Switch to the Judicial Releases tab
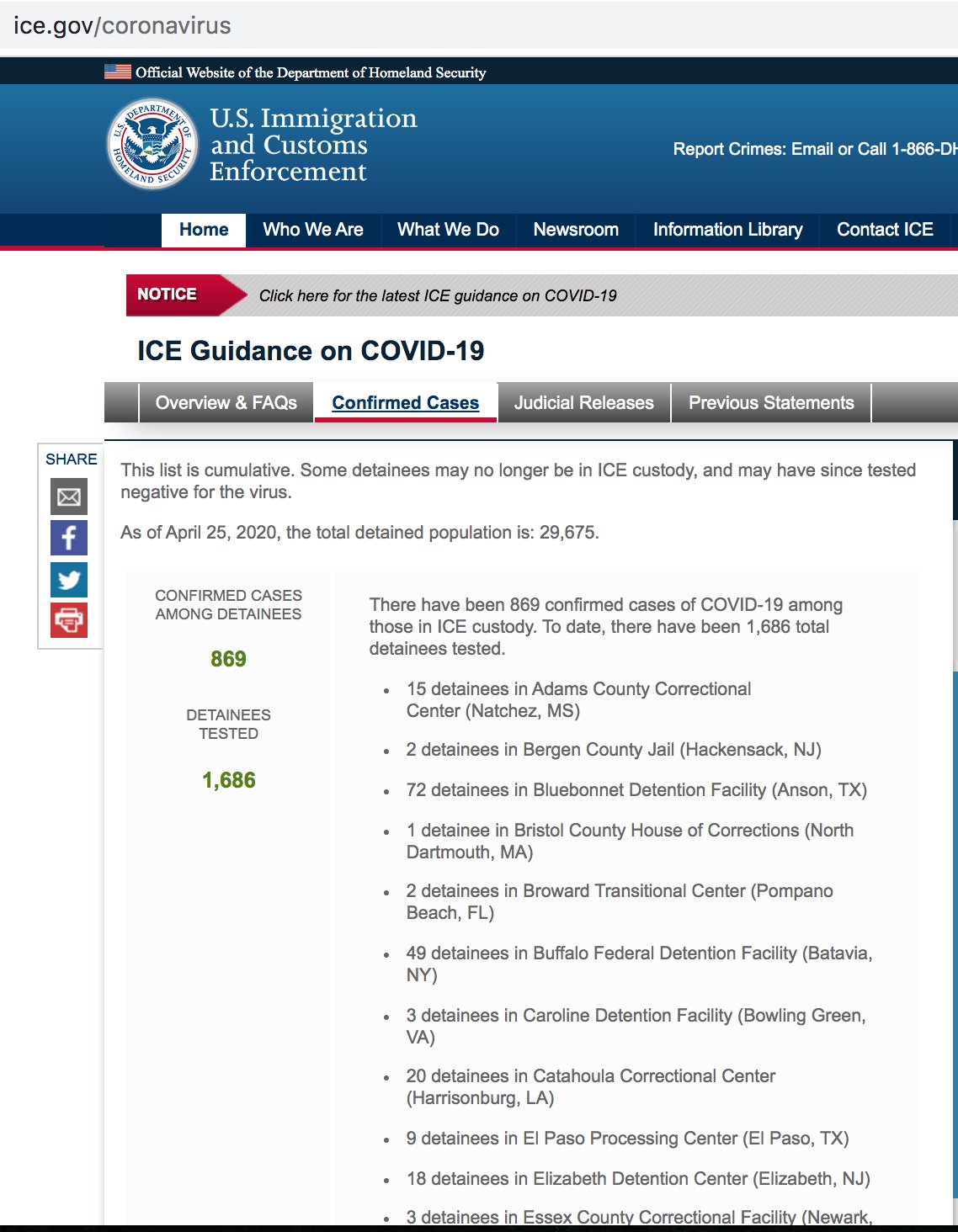This screenshot has width=958, height=1232. [x=584, y=403]
